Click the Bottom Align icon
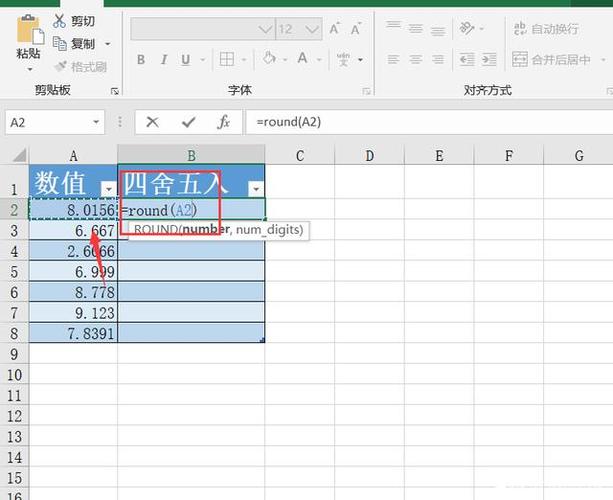The image size is (613, 500). tap(438, 30)
